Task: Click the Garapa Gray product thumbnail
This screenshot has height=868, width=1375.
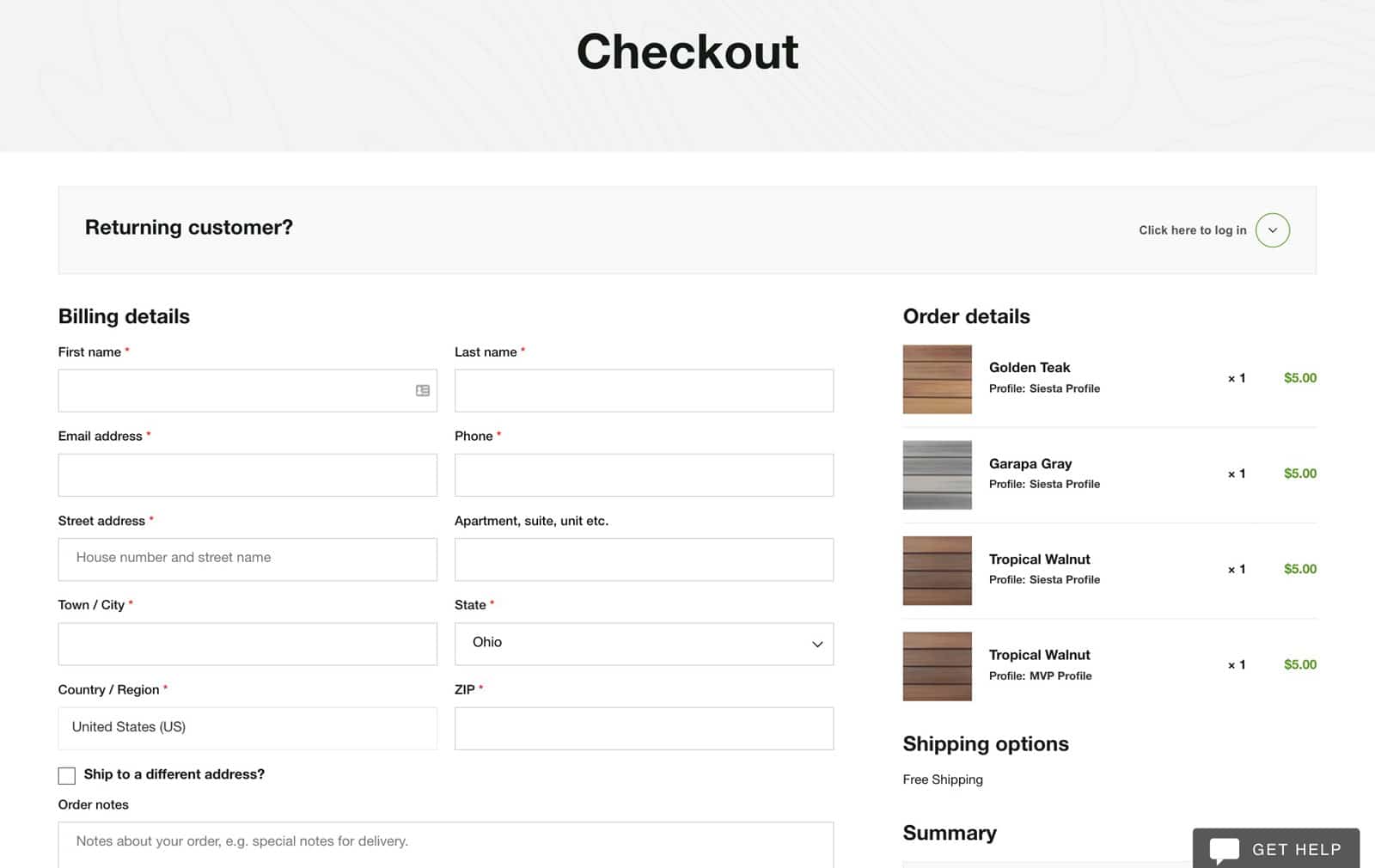Action: tap(937, 474)
